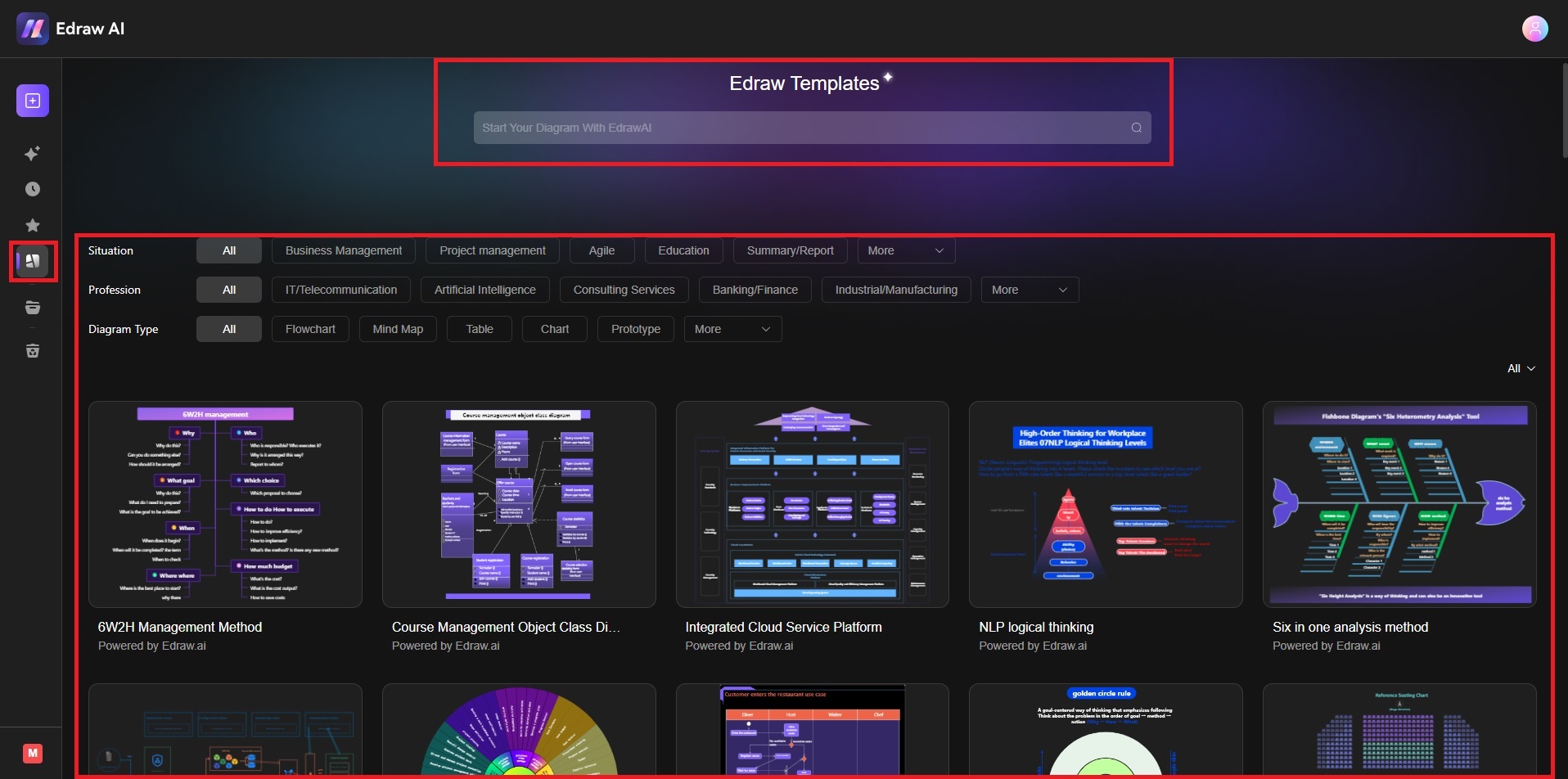Filter by Prototype diagram type
This screenshot has height=779, width=1568.
pos(636,329)
